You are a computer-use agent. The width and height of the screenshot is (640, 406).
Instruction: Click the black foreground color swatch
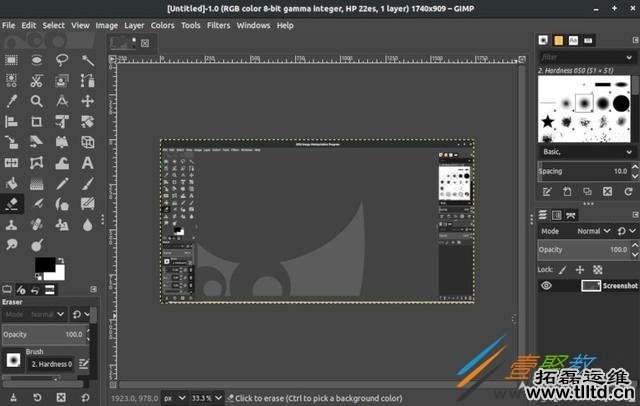(44, 264)
